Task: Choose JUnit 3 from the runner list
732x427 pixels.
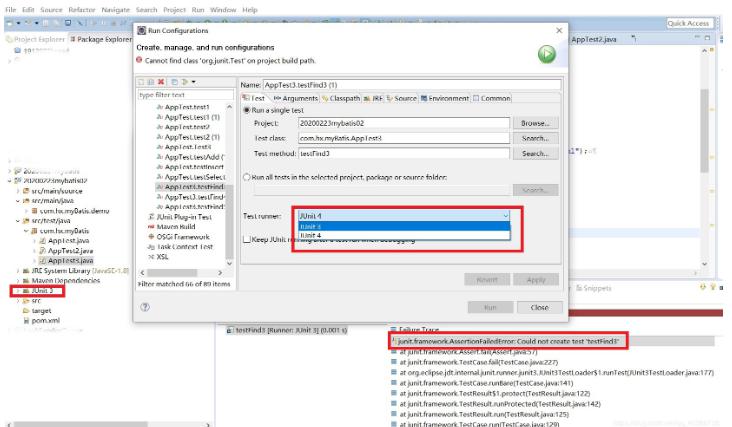Action: point(404,226)
